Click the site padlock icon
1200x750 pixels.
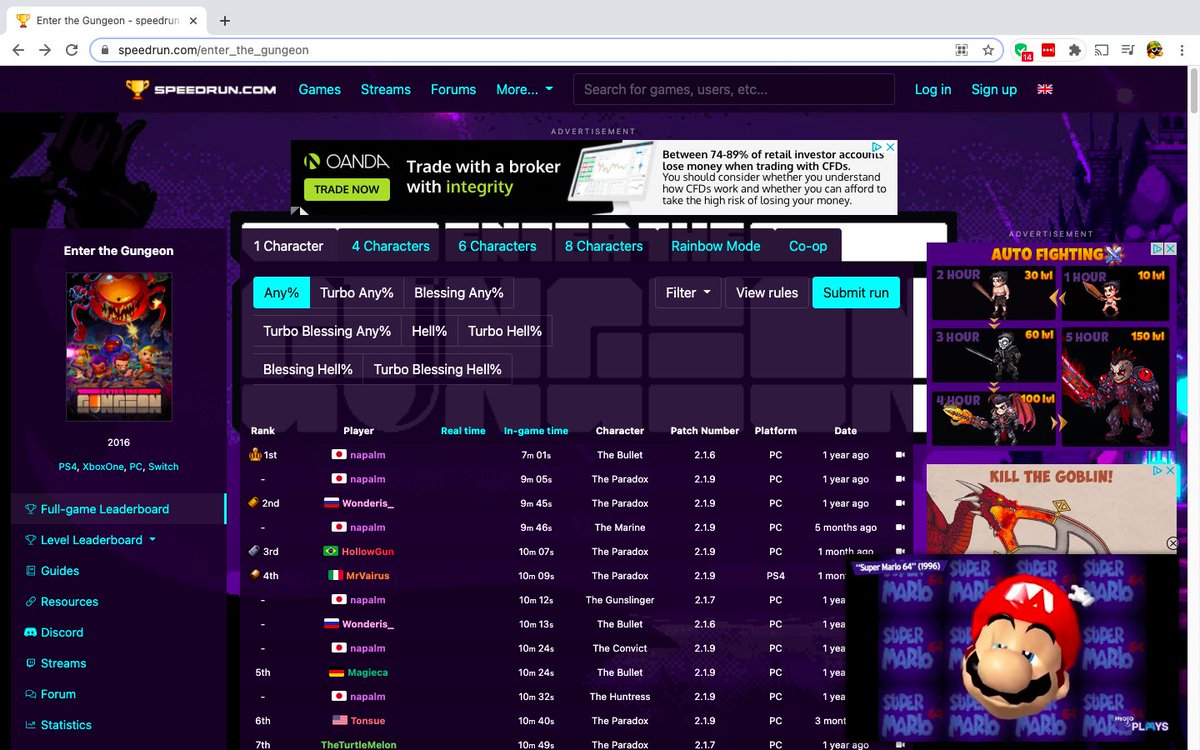[x=105, y=50]
